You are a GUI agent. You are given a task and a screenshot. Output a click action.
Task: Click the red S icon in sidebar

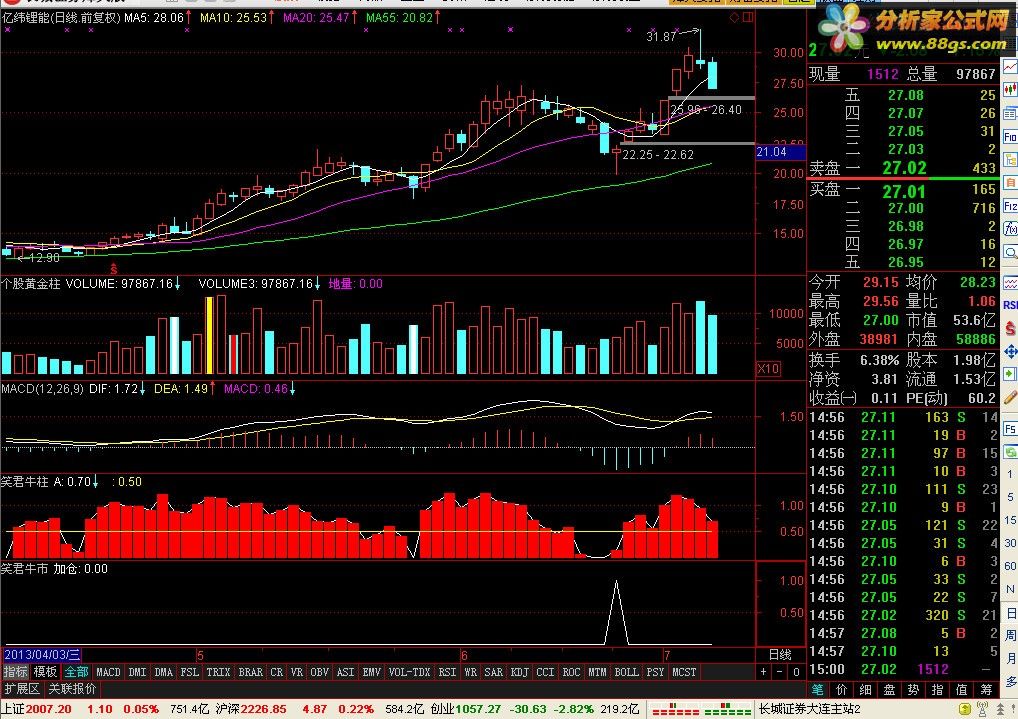coord(1010,328)
